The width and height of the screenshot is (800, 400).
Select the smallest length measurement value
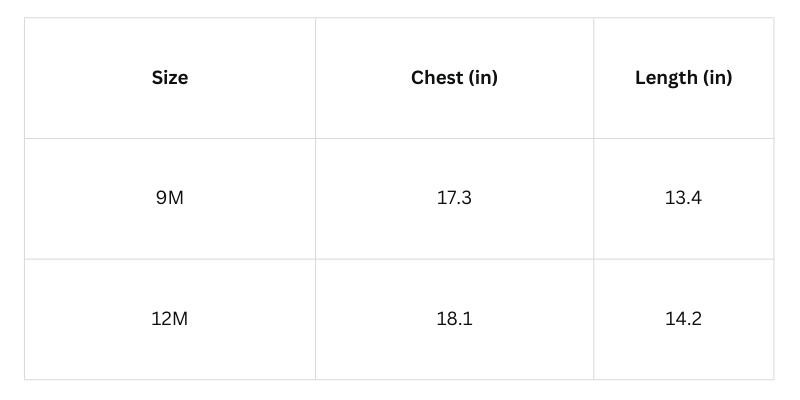click(x=683, y=198)
